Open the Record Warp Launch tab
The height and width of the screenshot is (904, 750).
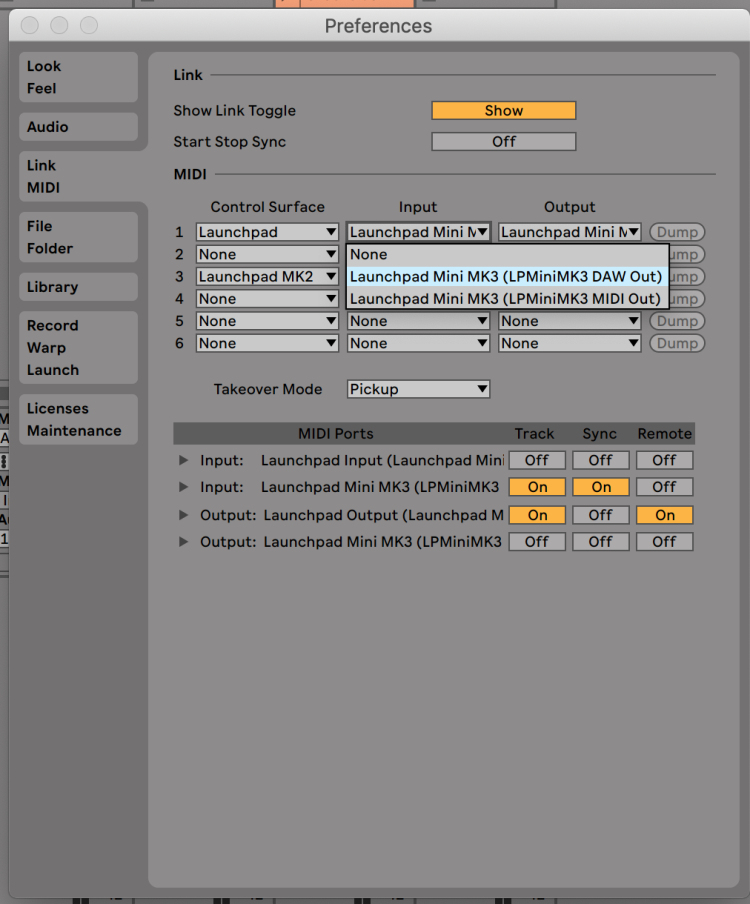78,348
